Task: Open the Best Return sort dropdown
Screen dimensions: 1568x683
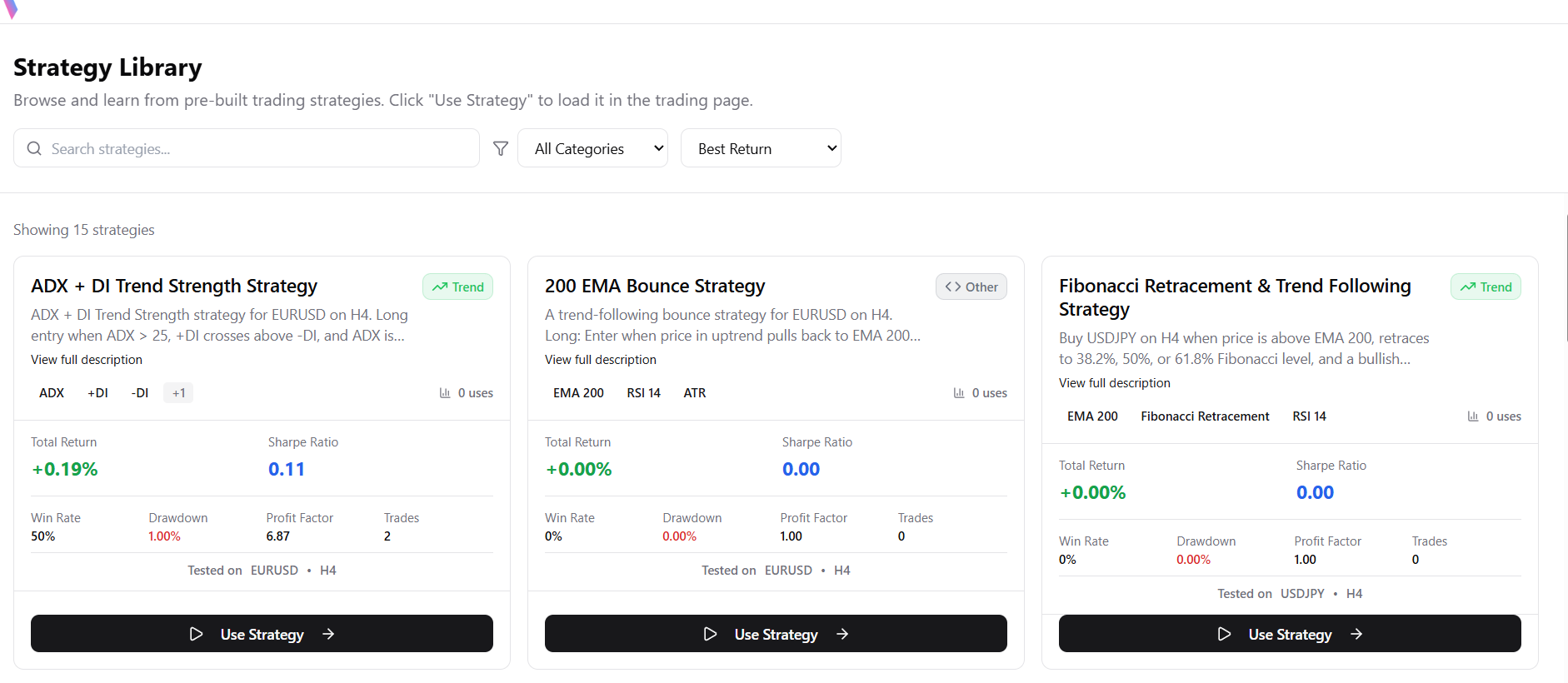Action: pyautogui.click(x=760, y=148)
